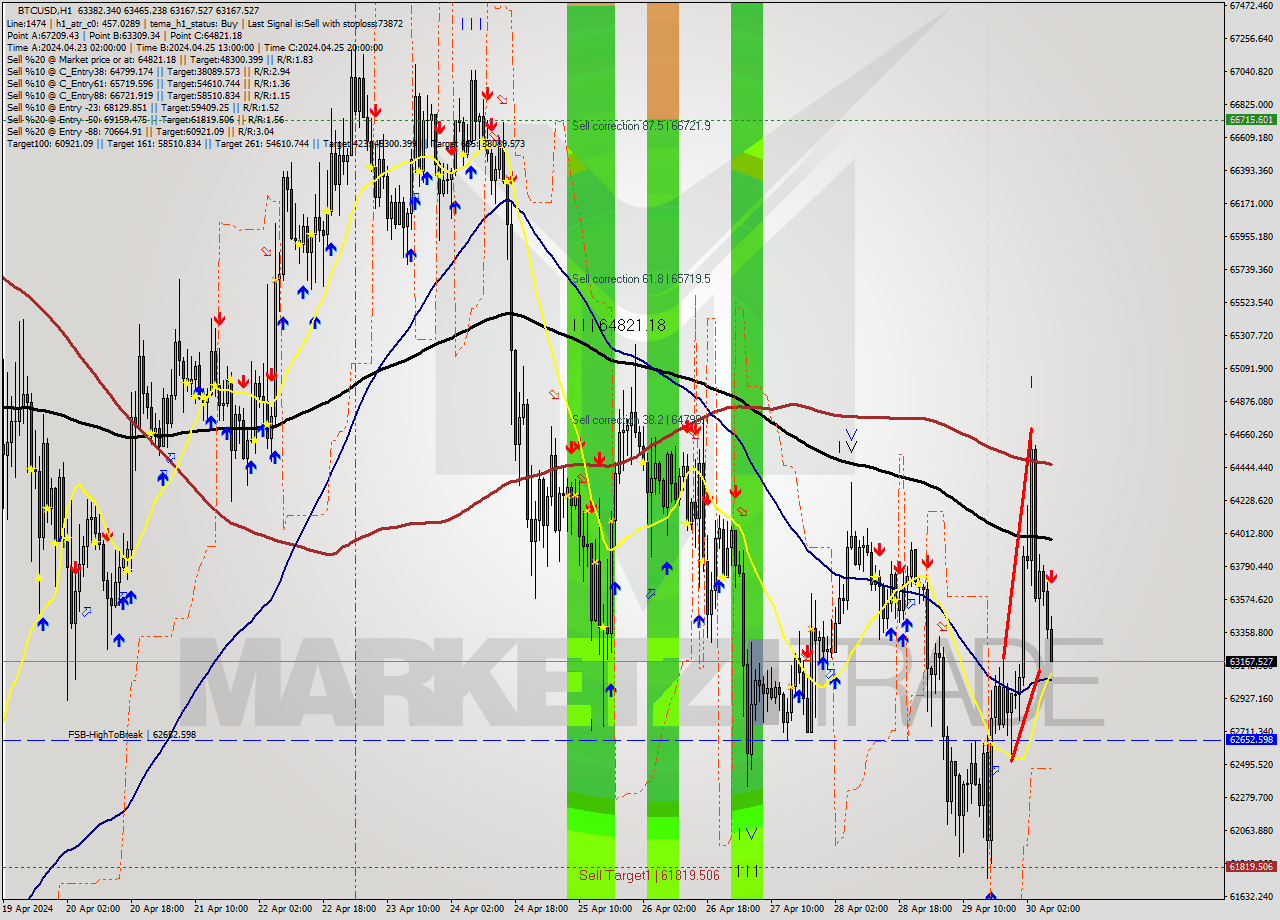Select the 'Last Signal is:Sell with stoploss:73872' text
The height and width of the screenshot is (920, 1280).
click(324, 22)
